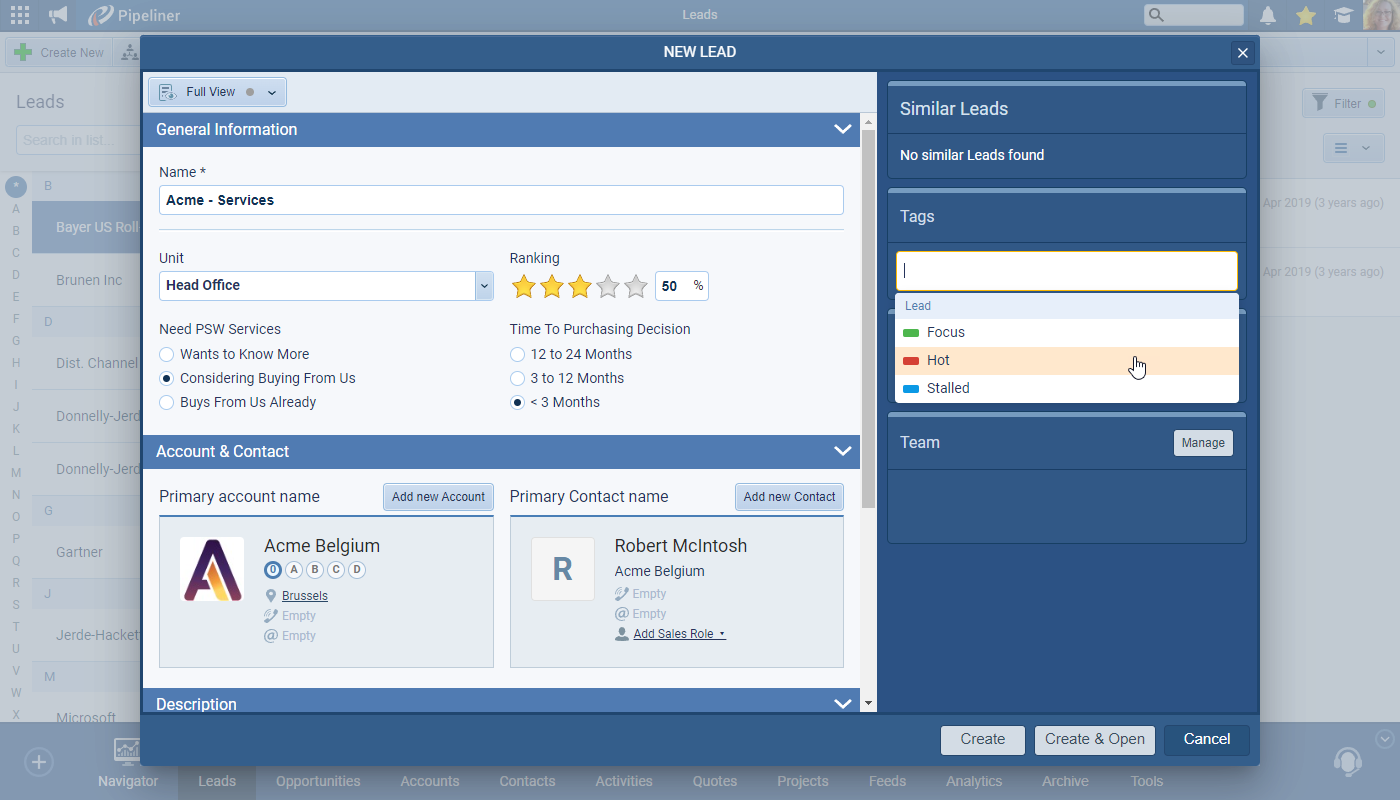Switch to the Opportunities tab
This screenshot has height=800, width=1400.
pos(318,781)
